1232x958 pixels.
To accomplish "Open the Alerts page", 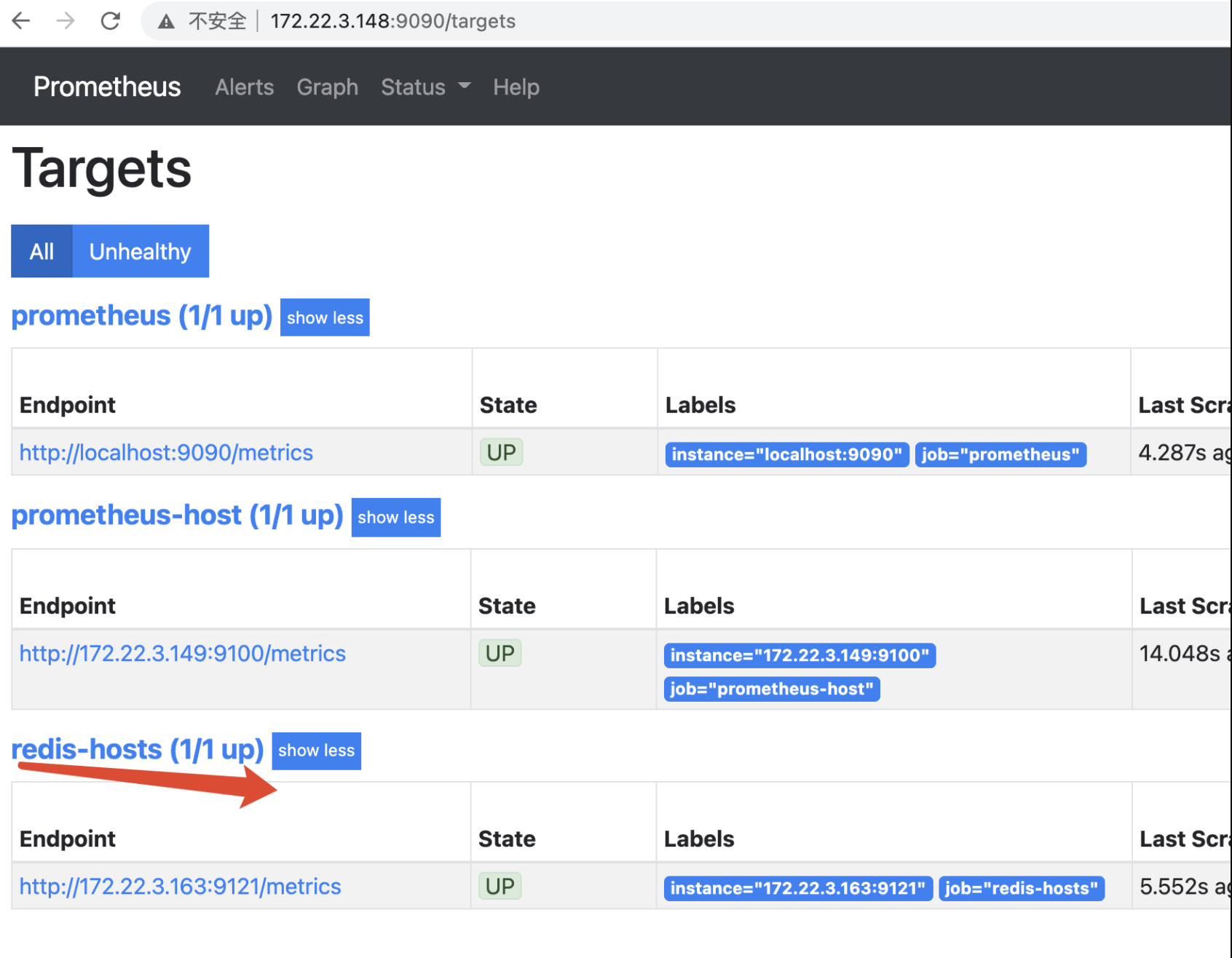I will pos(244,87).
